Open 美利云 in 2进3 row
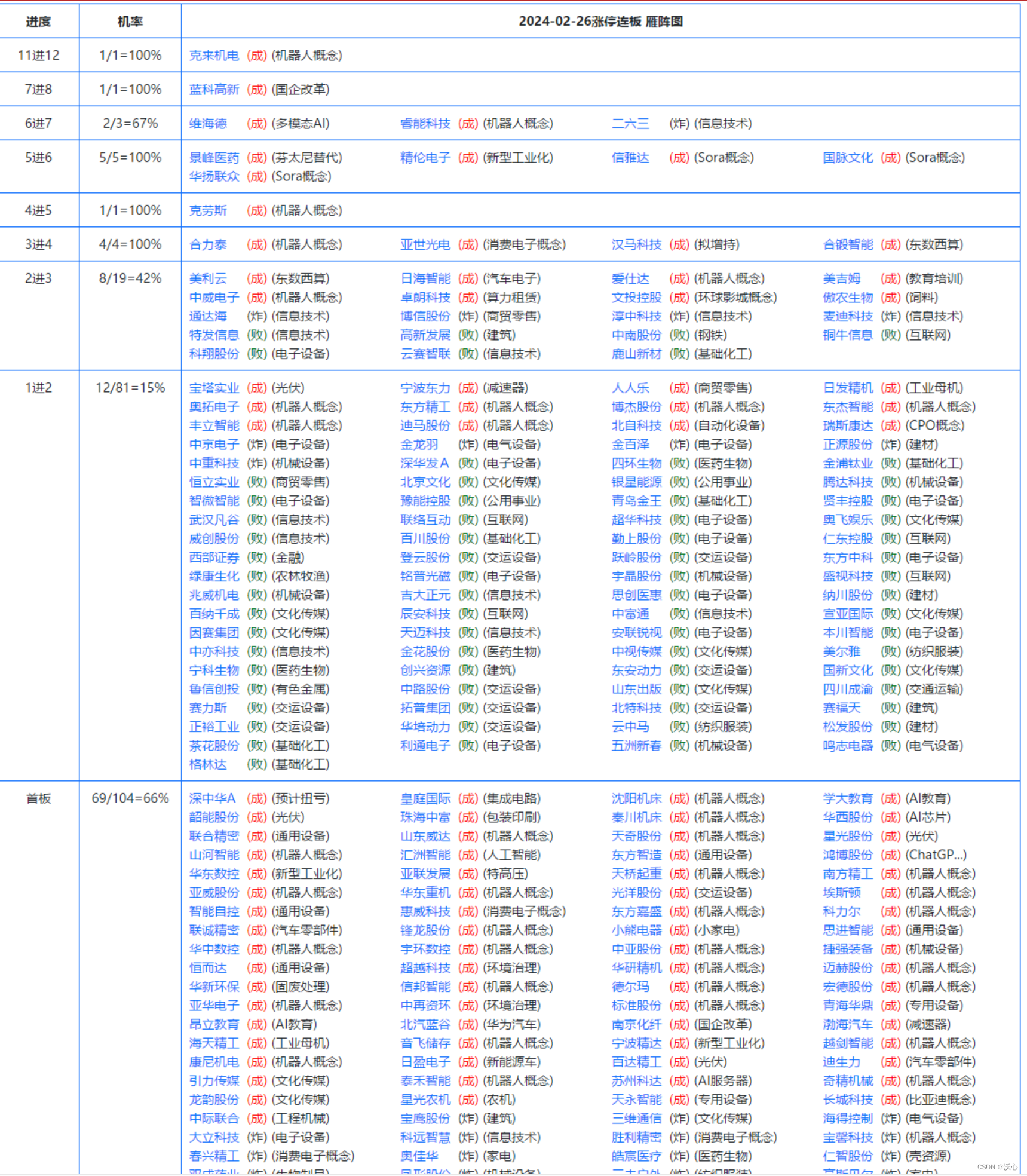 pos(208,278)
